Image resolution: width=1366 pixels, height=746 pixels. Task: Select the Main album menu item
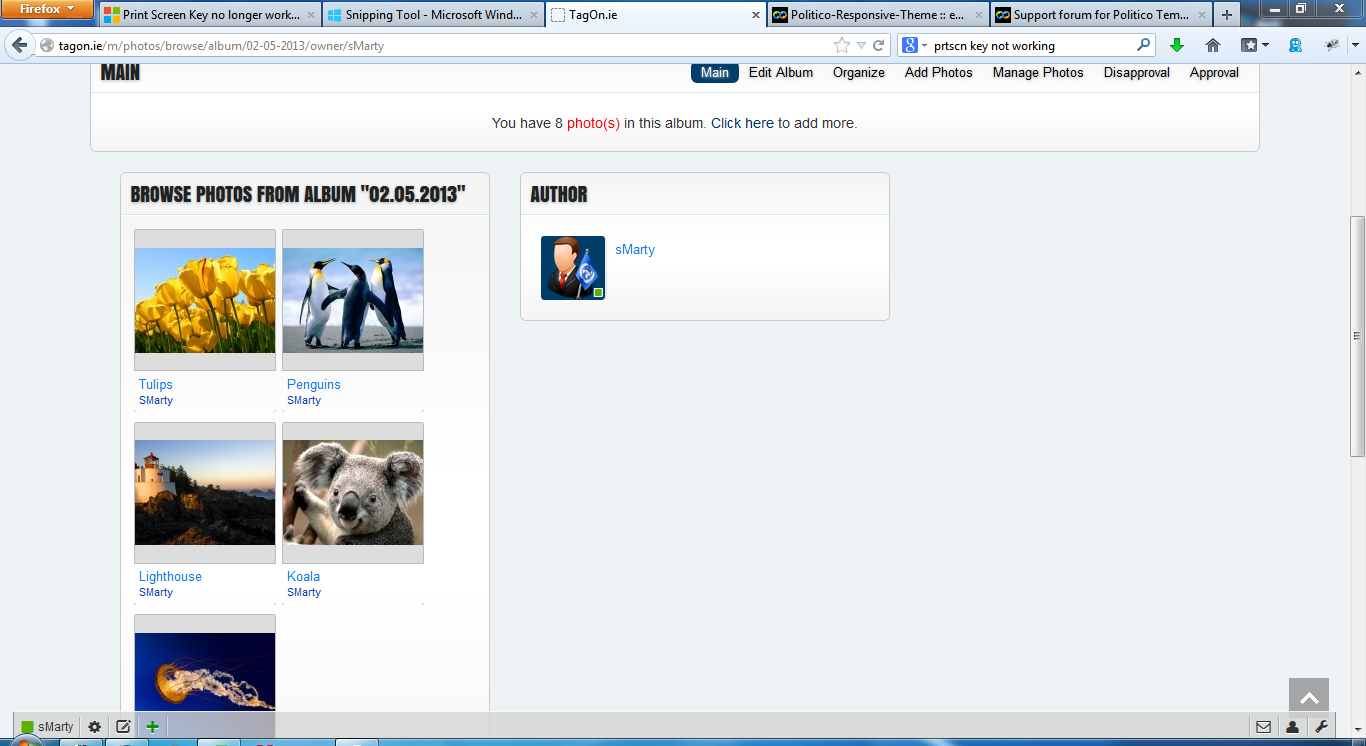tap(715, 72)
